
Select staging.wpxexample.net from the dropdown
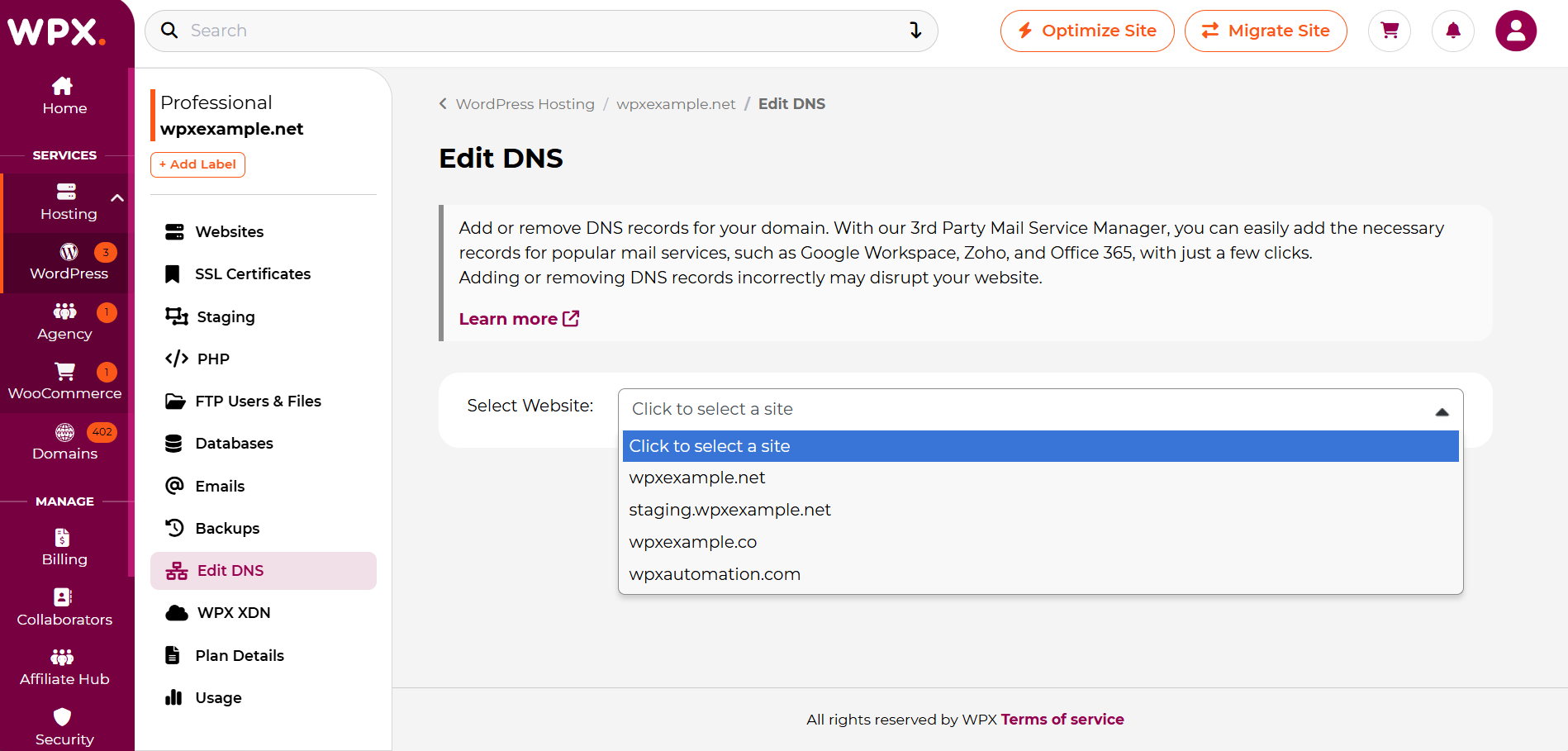pos(1040,510)
